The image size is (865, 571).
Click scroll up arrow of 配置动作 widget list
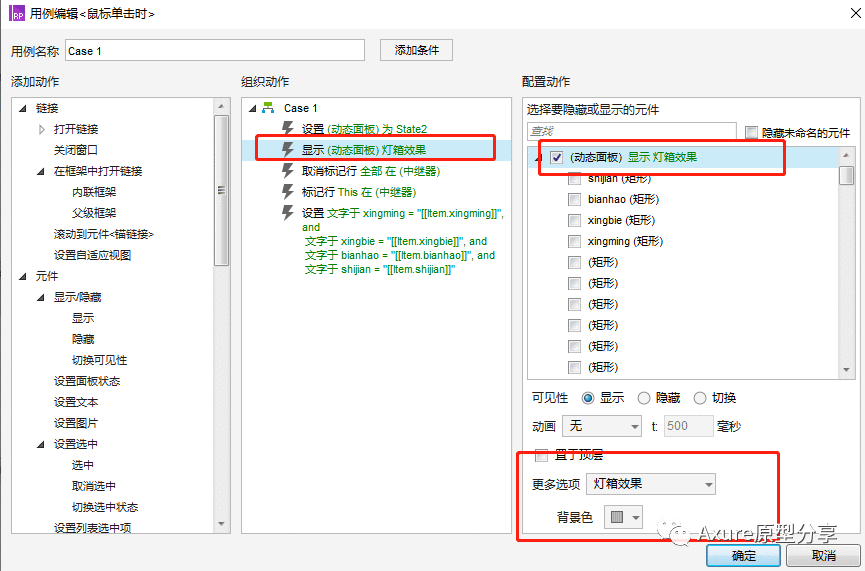[846, 156]
